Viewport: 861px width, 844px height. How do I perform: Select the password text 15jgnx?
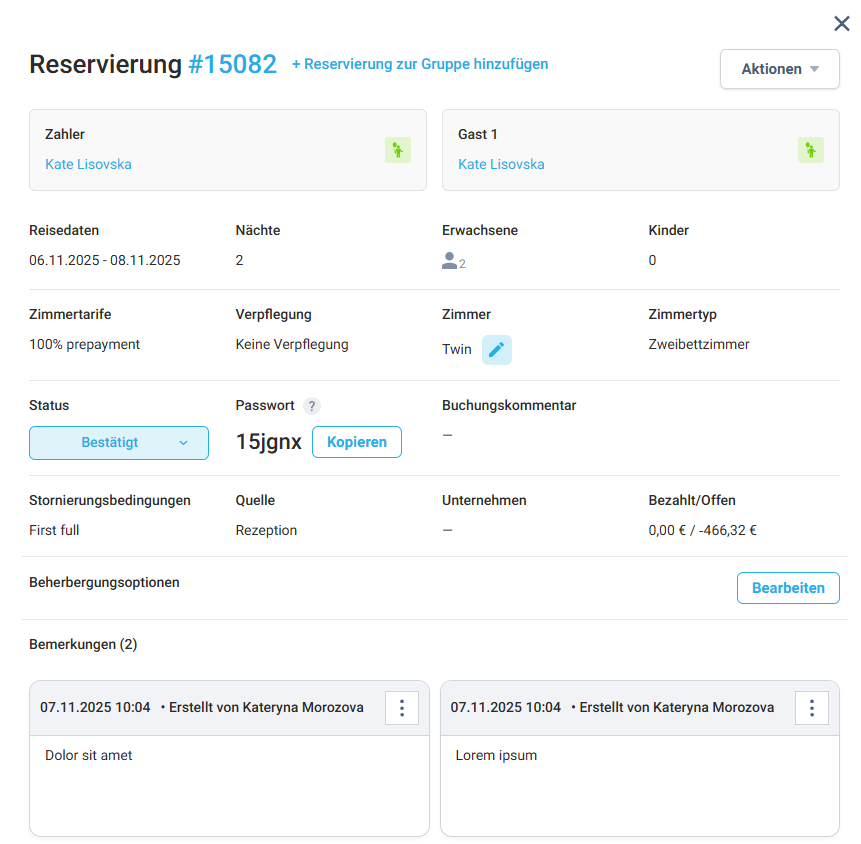click(x=268, y=442)
